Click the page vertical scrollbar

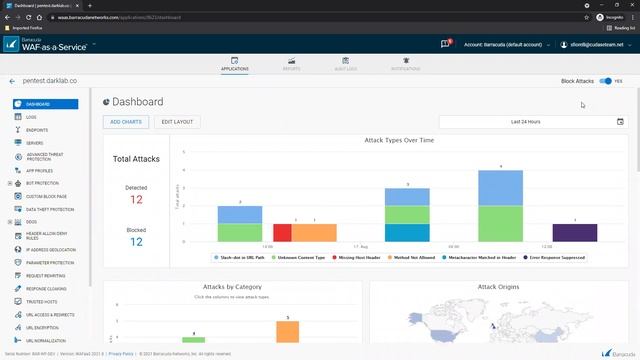638,131
